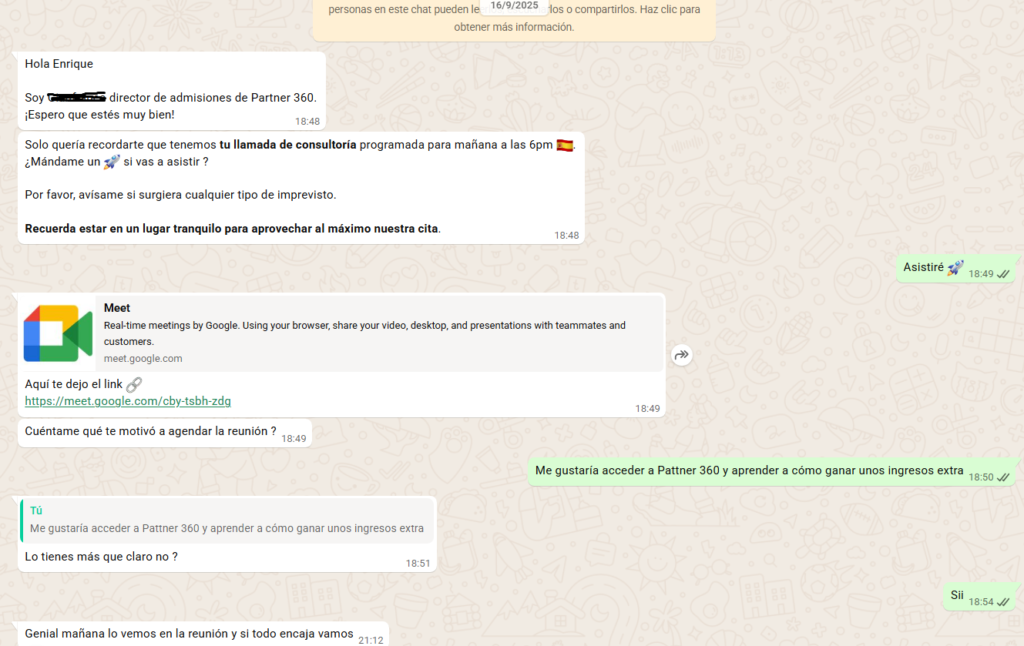Viewport: 1024px width, 646px height.
Task: Click the forward arrow beside the Meet preview
Action: coord(682,355)
